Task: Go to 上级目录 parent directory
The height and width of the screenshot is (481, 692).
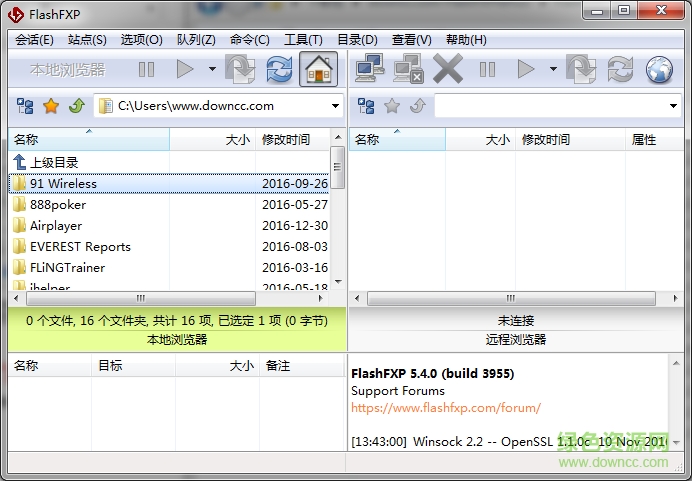Action: pos(54,162)
